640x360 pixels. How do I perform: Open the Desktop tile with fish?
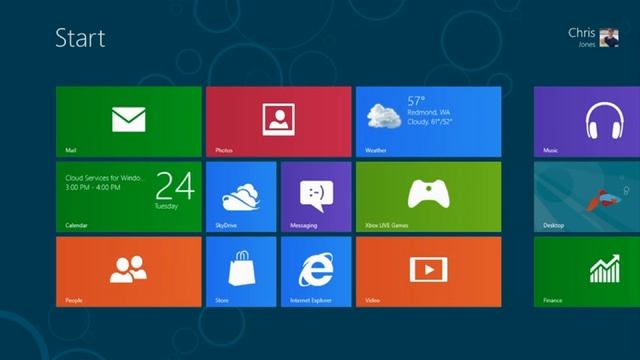[587, 197]
